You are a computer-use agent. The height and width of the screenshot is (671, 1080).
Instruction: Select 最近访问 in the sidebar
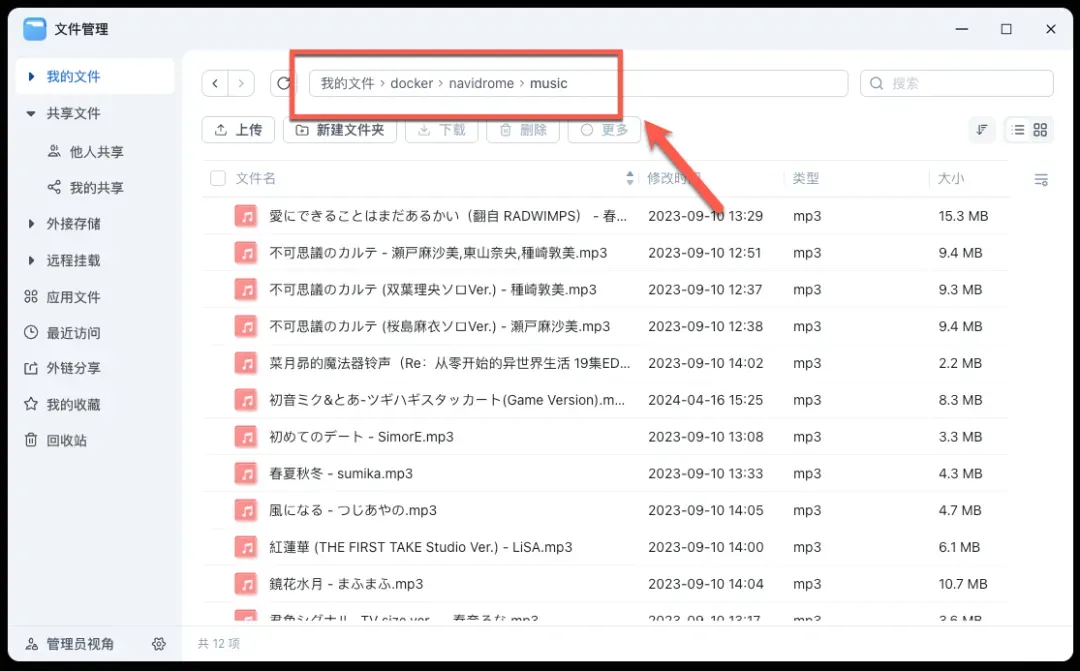[72, 333]
